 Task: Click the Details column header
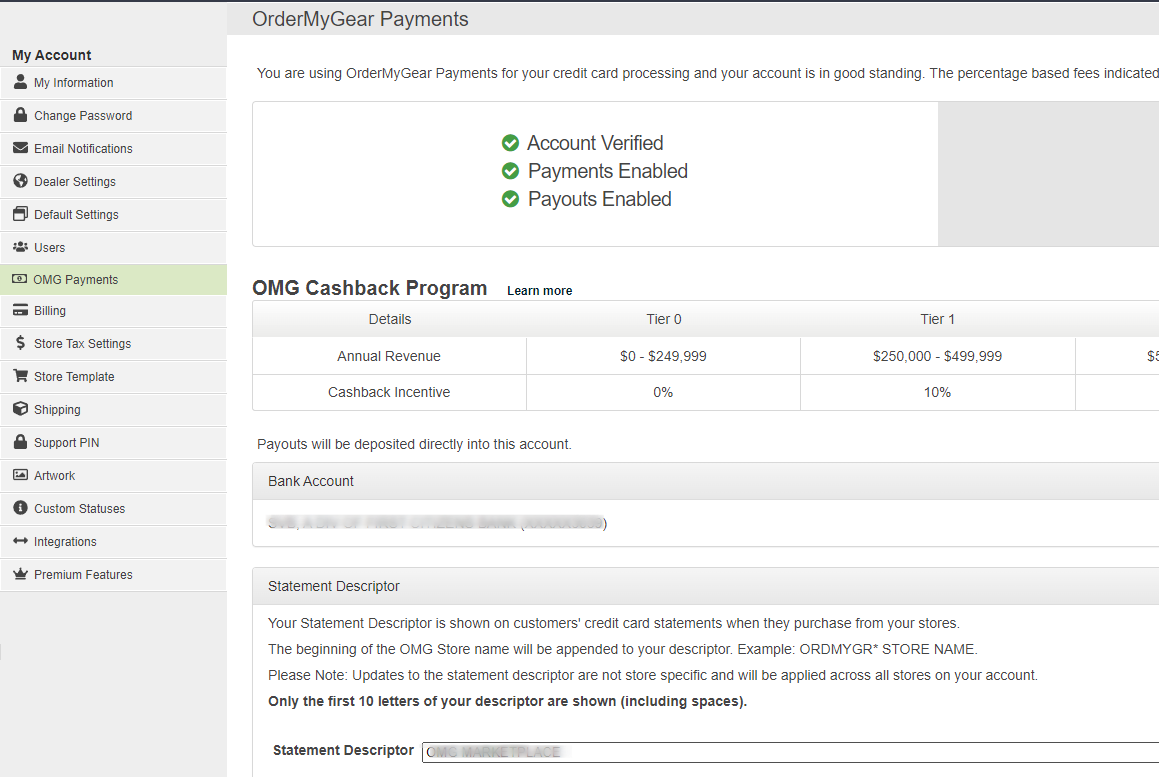click(x=390, y=319)
